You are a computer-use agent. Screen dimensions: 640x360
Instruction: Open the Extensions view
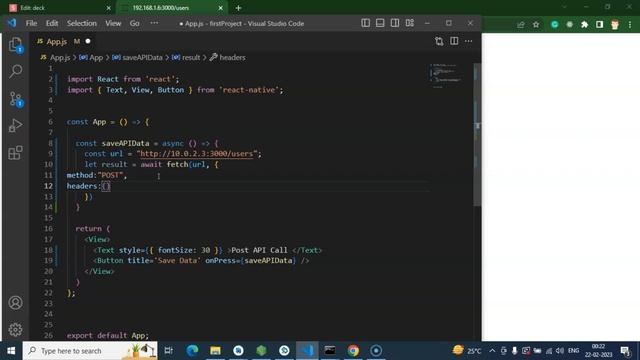click(x=16, y=153)
